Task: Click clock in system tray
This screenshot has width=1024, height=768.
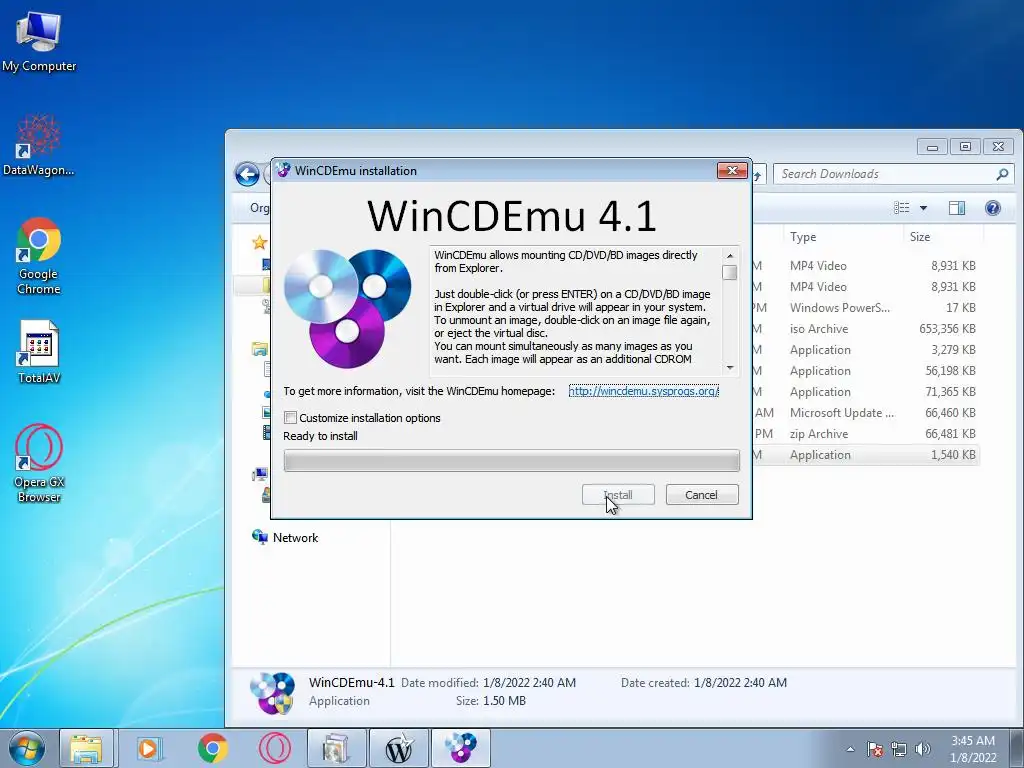Action: point(973,749)
